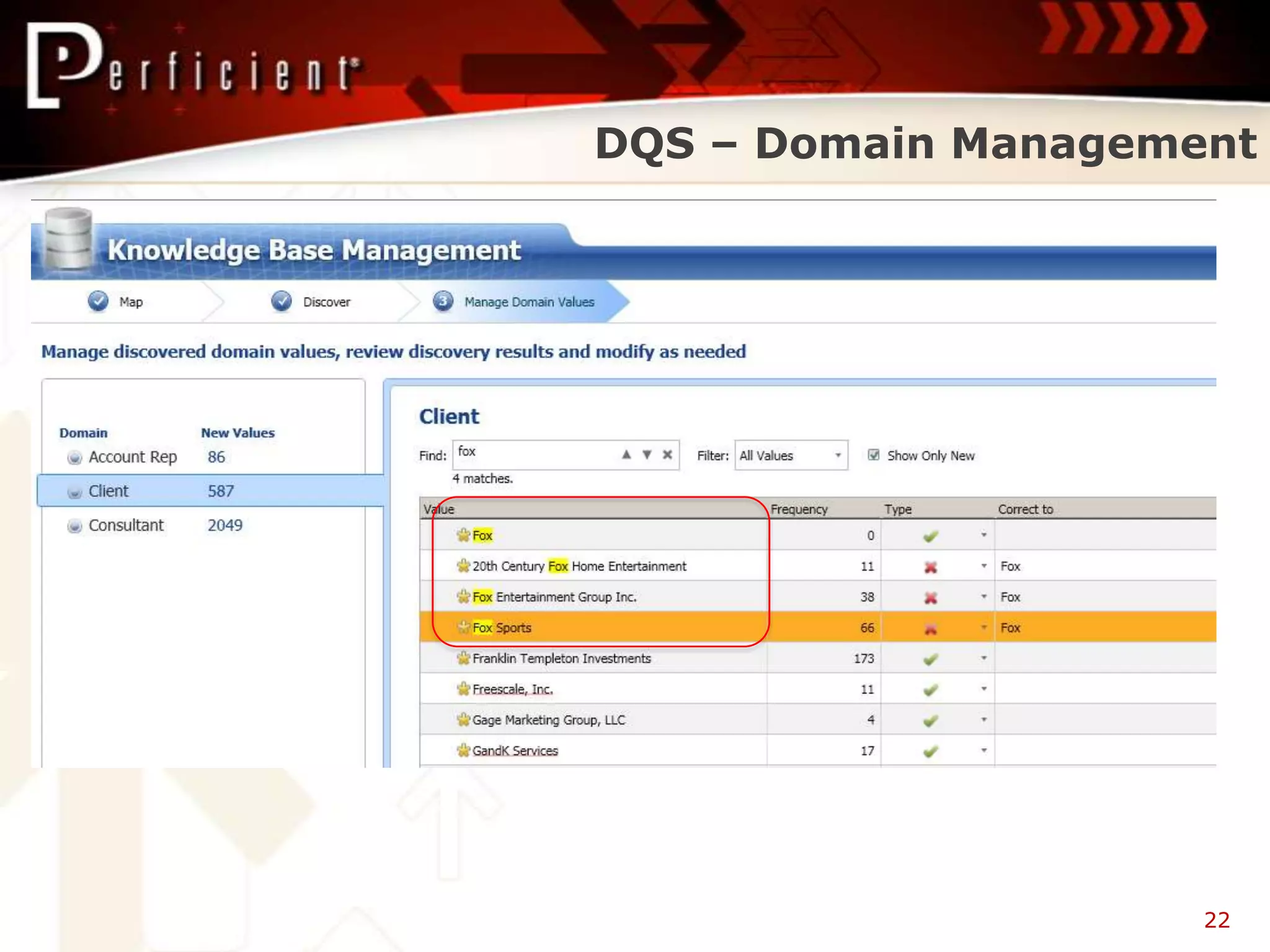Click green check type icon for Gage Marketing Group
The height and width of the screenshot is (952, 1270).
point(930,721)
